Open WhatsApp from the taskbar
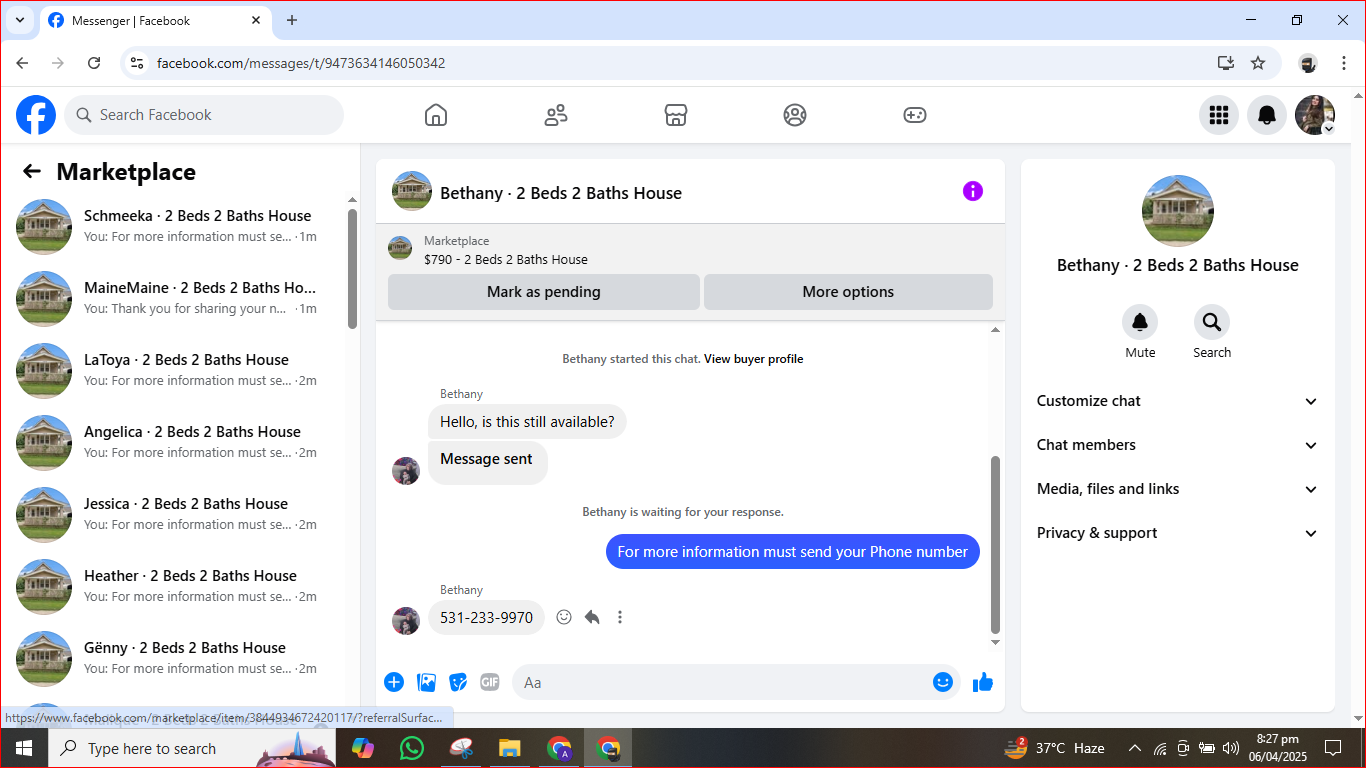 pyautogui.click(x=411, y=748)
